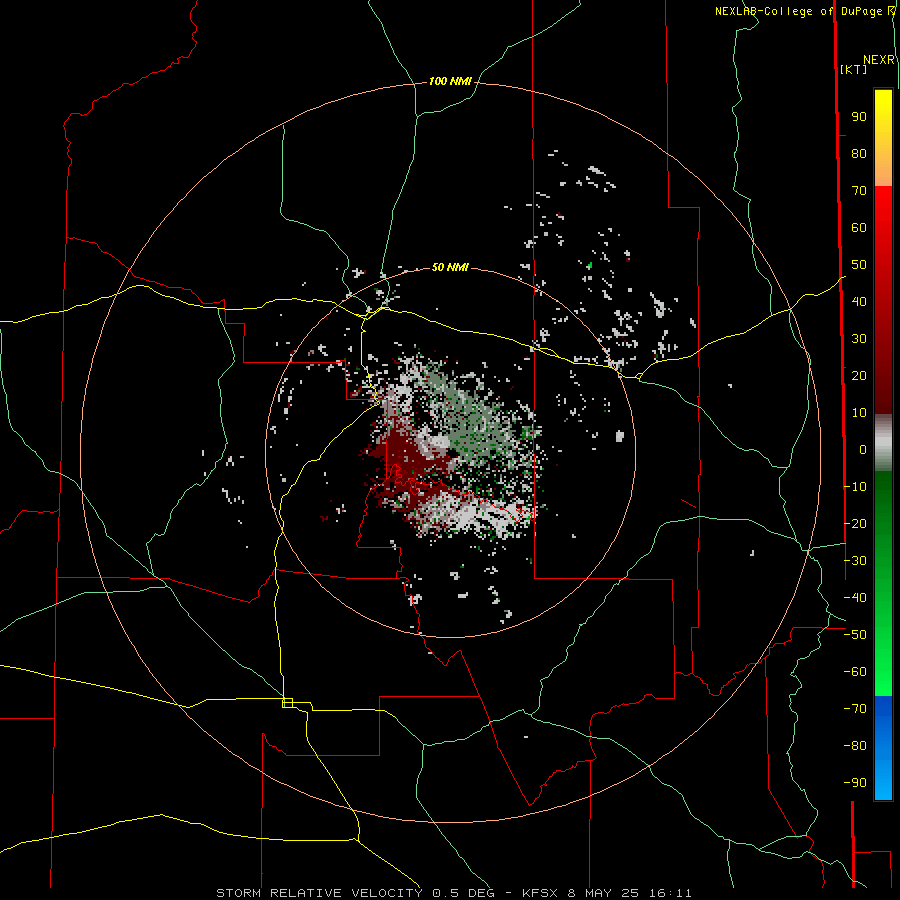The image size is (900, 900).
Task: Pick the gray zero-velocity segment of the color bar
Action: coord(883,443)
